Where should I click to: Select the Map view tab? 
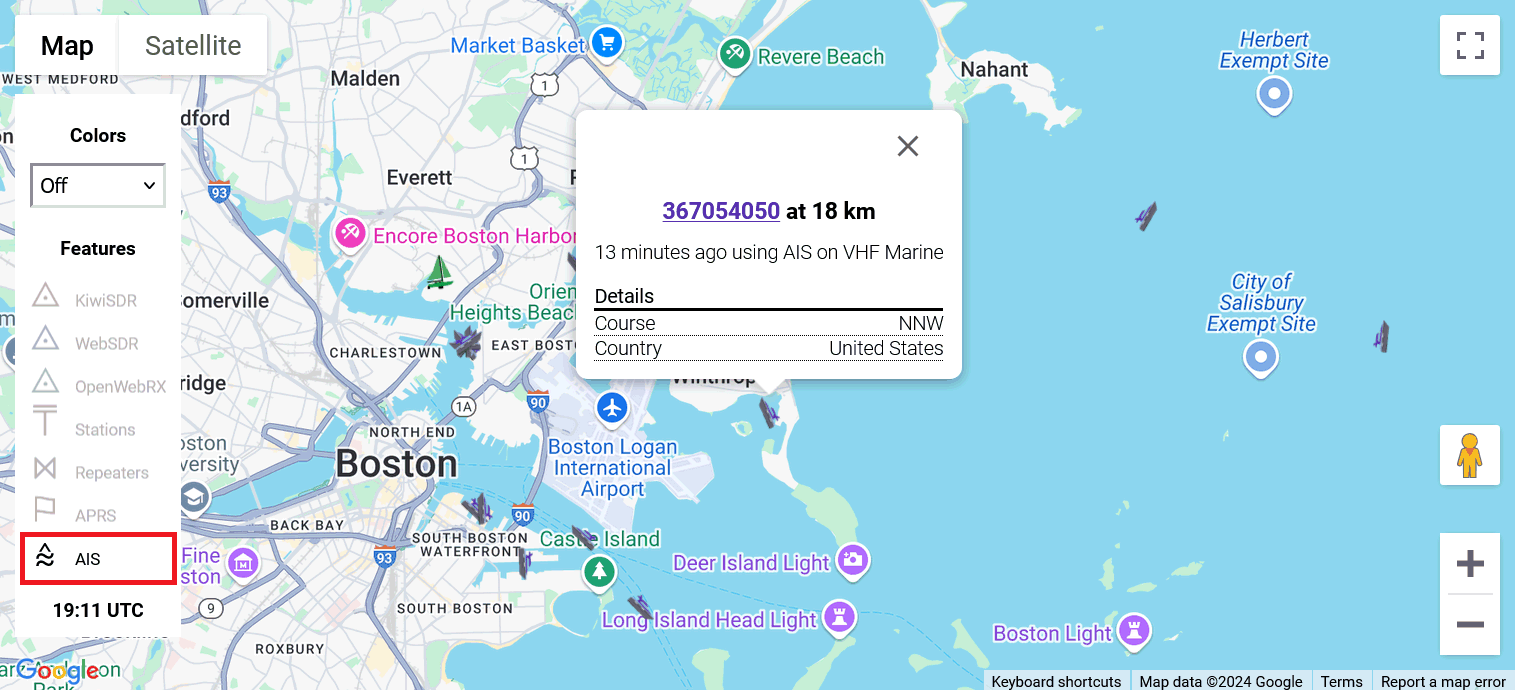(67, 46)
